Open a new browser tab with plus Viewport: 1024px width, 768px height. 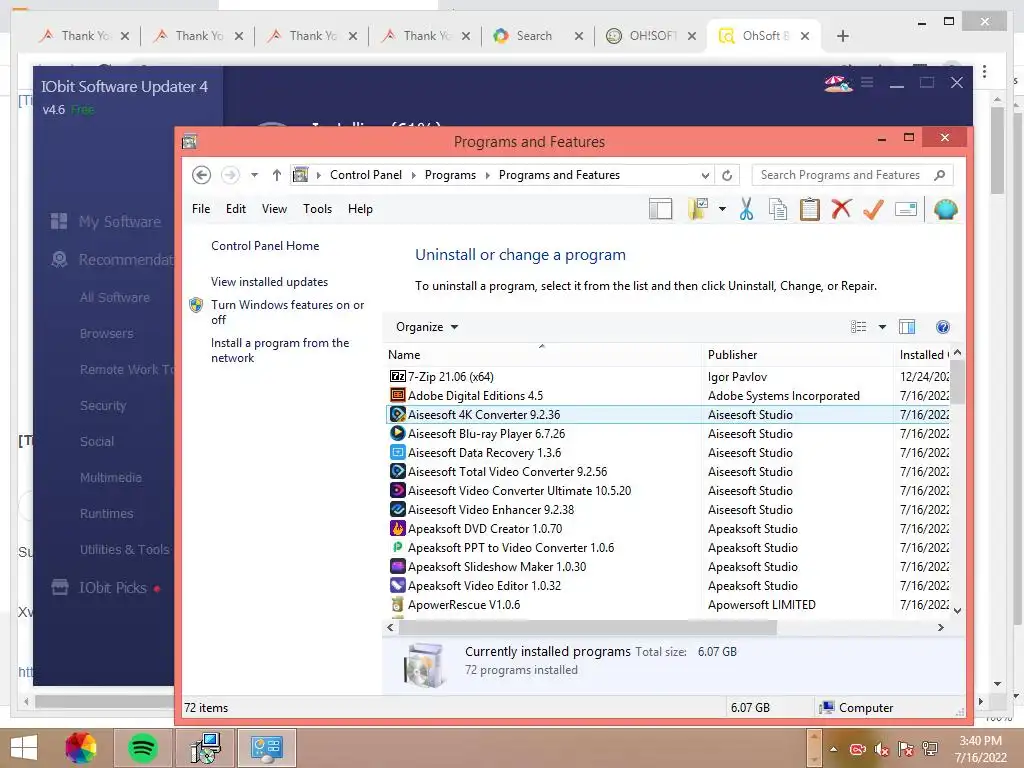tap(842, 36)
